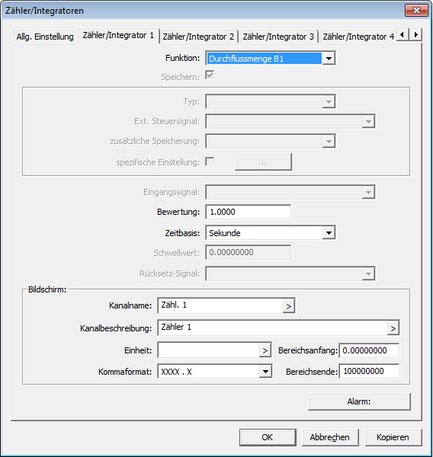
Task: Click the Kanalbeschreibung arrow button
Action: [393, 328]
